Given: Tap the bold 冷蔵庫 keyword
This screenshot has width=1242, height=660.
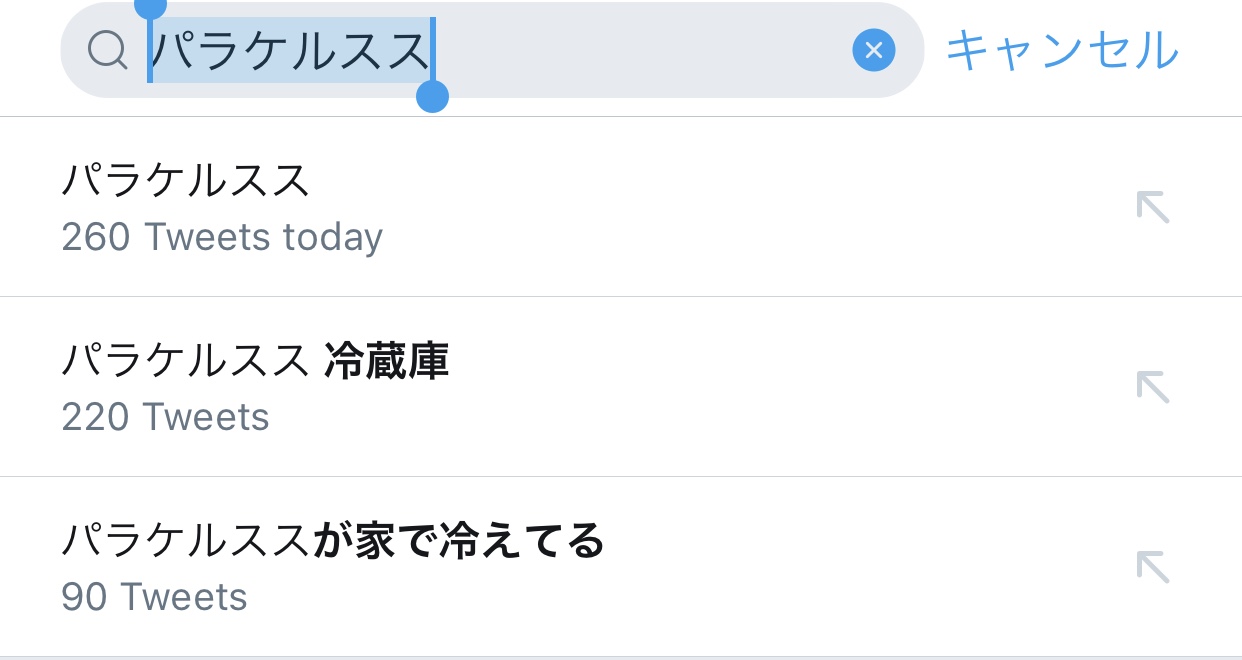Looking at the screenshot, I should pyautogui.click(x=387, y=361).
